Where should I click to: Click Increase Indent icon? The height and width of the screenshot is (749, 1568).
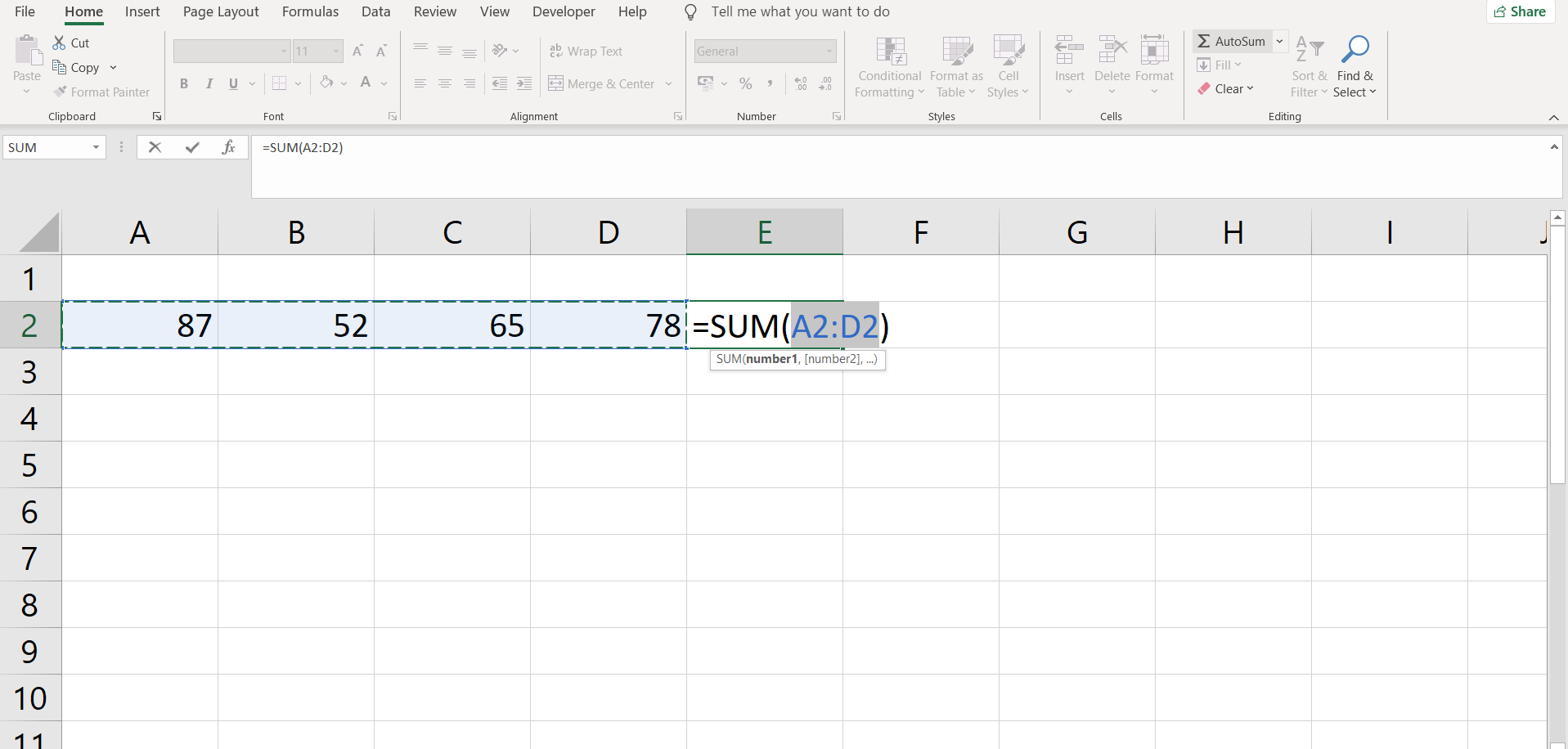[x=524, y=83]
